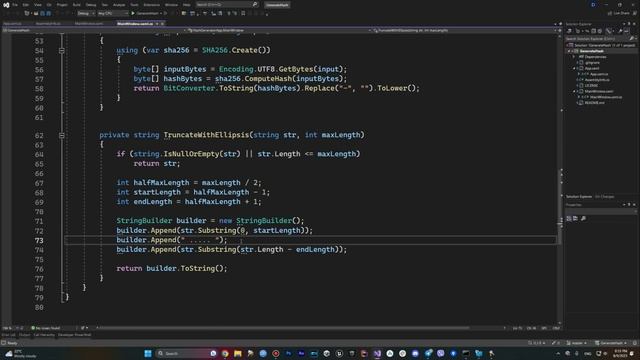This screenshot has height=360, width=640.
Task: Open the File menu
Action: pos(15,4)
